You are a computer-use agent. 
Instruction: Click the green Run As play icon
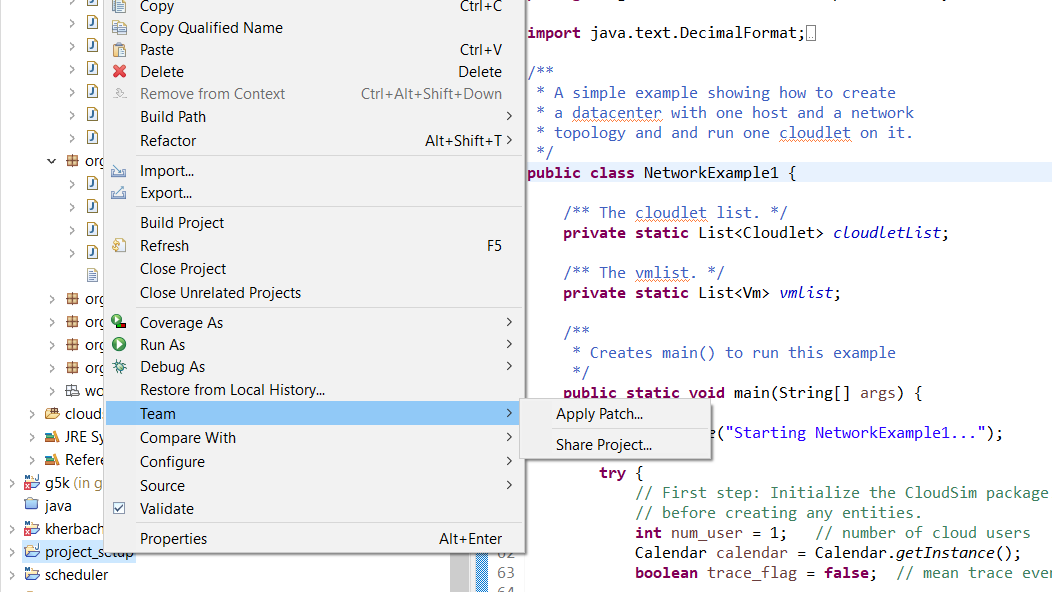pyautogui.click(x=119, y=344)
